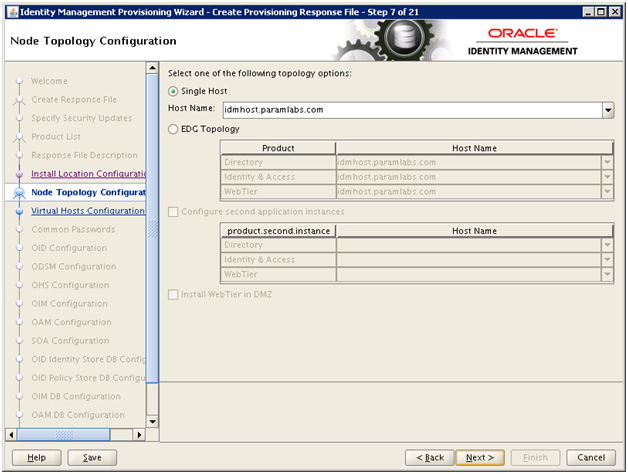Select Specify Security Updates step
This screenshot has height=474, width=628.
82,118
